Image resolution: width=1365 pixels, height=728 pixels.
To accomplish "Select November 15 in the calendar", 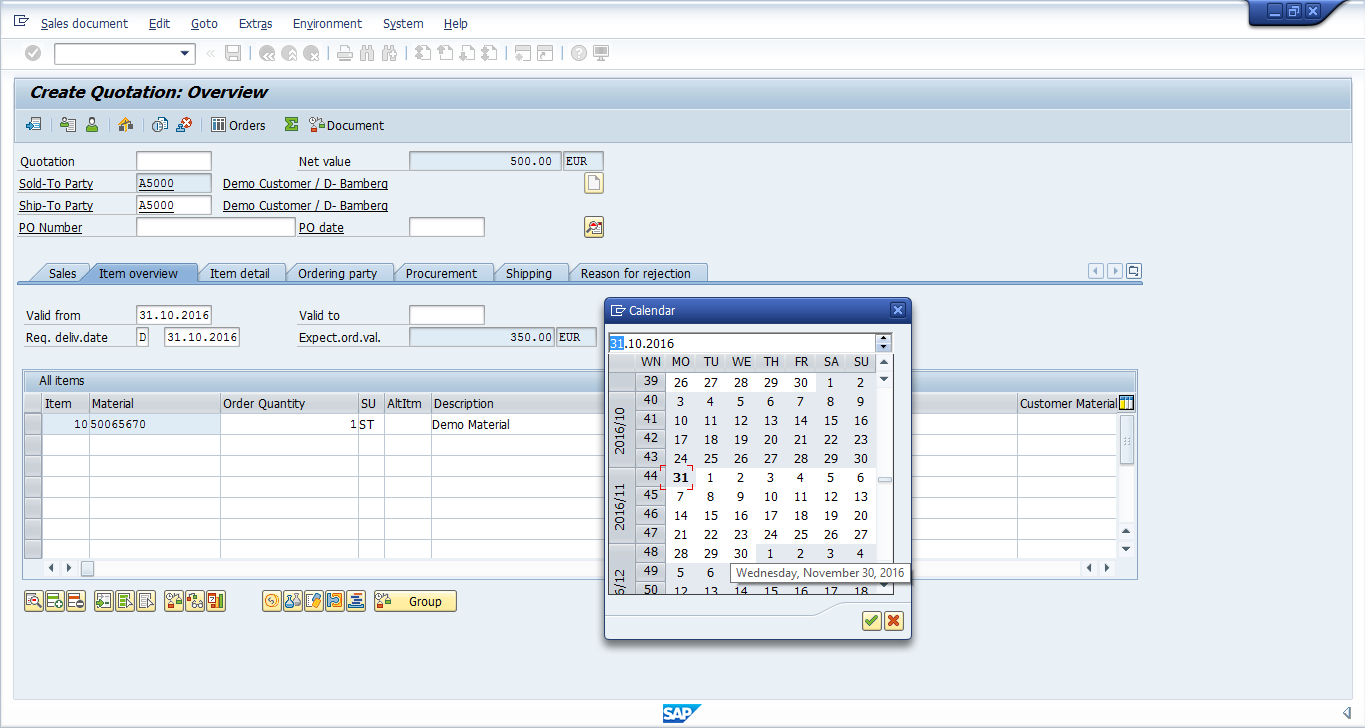I will (711, 515).
